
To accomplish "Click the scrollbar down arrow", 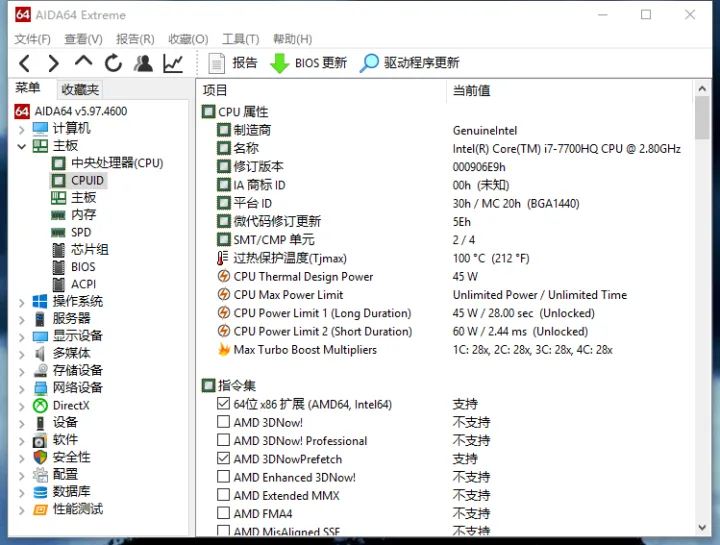I will click(702, 528).
